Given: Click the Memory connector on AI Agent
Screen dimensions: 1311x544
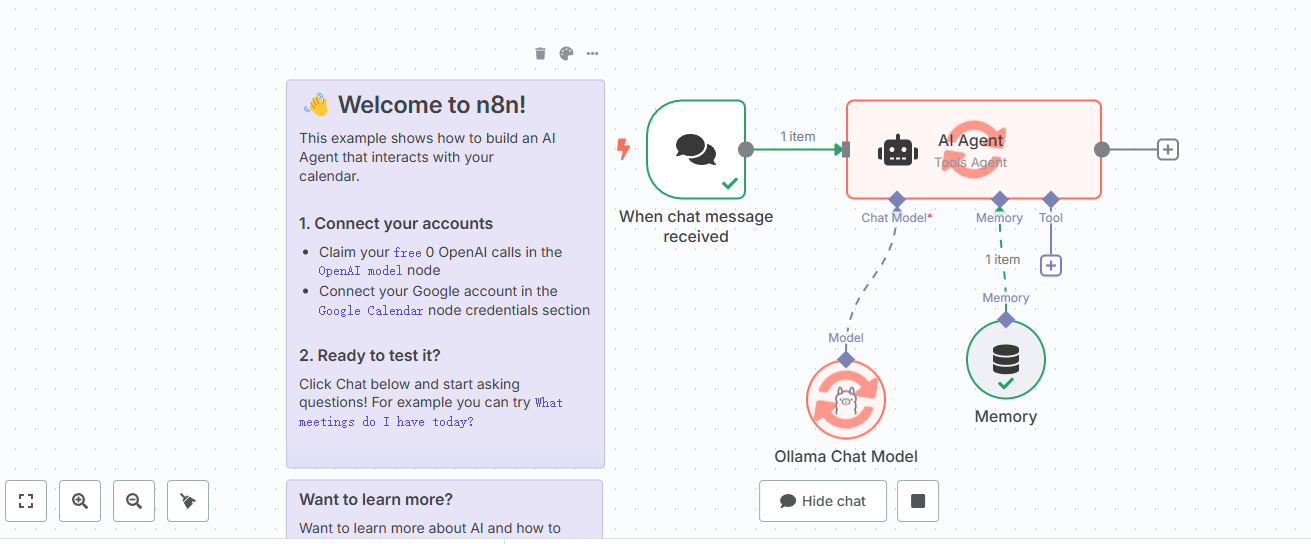Looking at the screenshot, I should pos(1000,199).
